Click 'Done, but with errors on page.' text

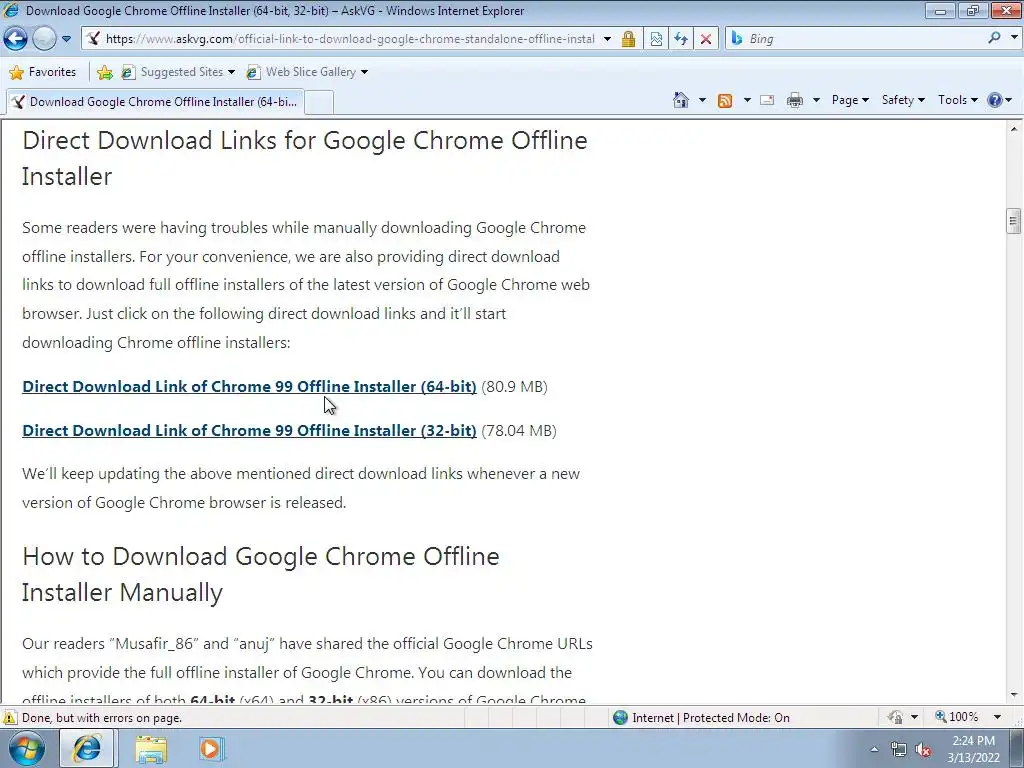(x=102, y=718)
